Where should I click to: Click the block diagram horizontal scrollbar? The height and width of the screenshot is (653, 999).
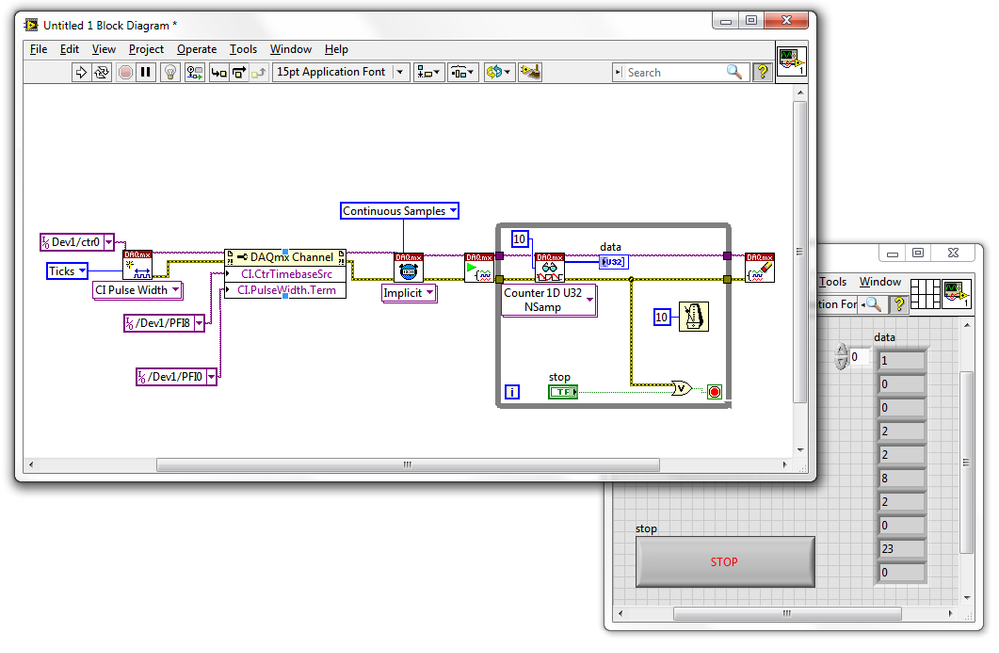408,465
